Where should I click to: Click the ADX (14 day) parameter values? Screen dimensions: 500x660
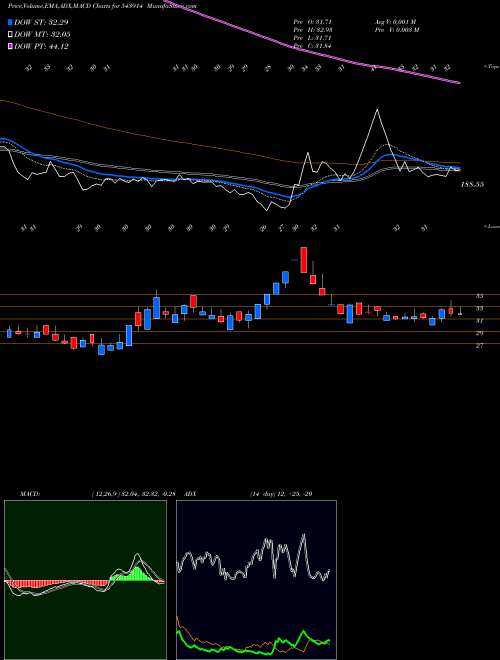280,494
